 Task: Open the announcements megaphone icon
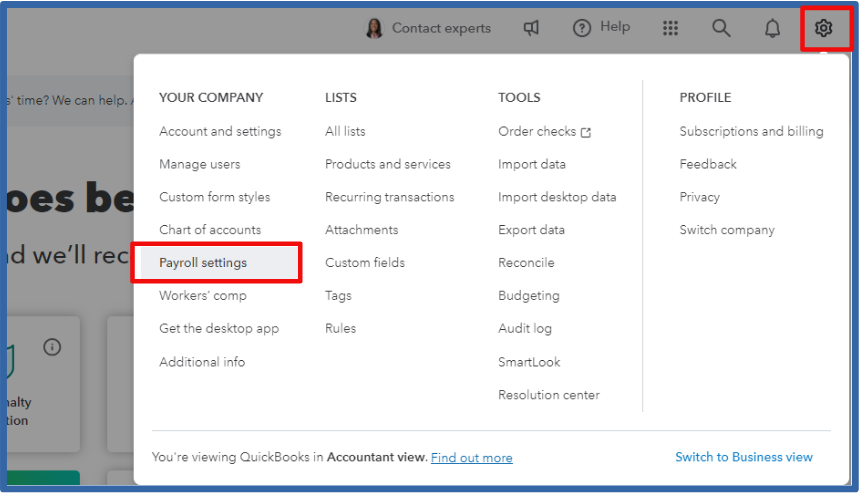coord(531,27)
